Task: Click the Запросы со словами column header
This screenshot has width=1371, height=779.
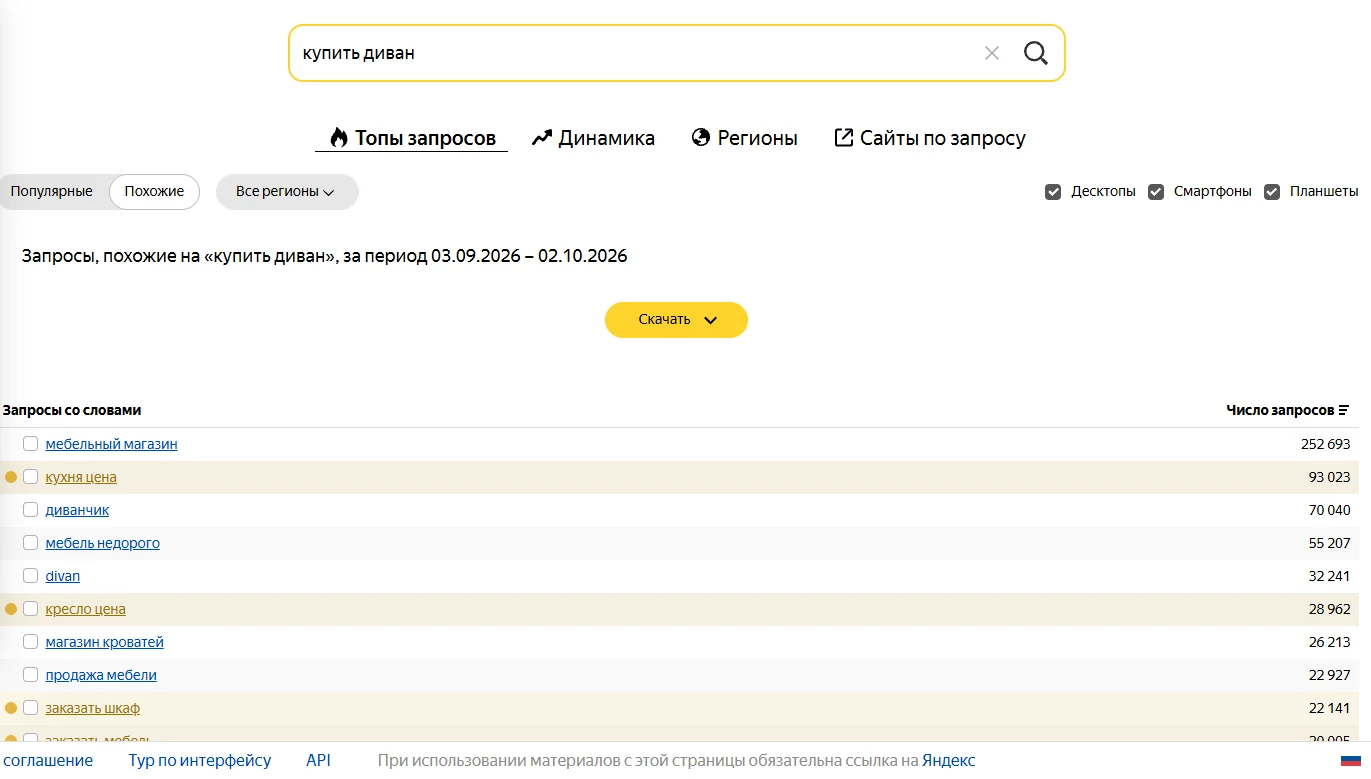Action: click(x=72, y=410)
